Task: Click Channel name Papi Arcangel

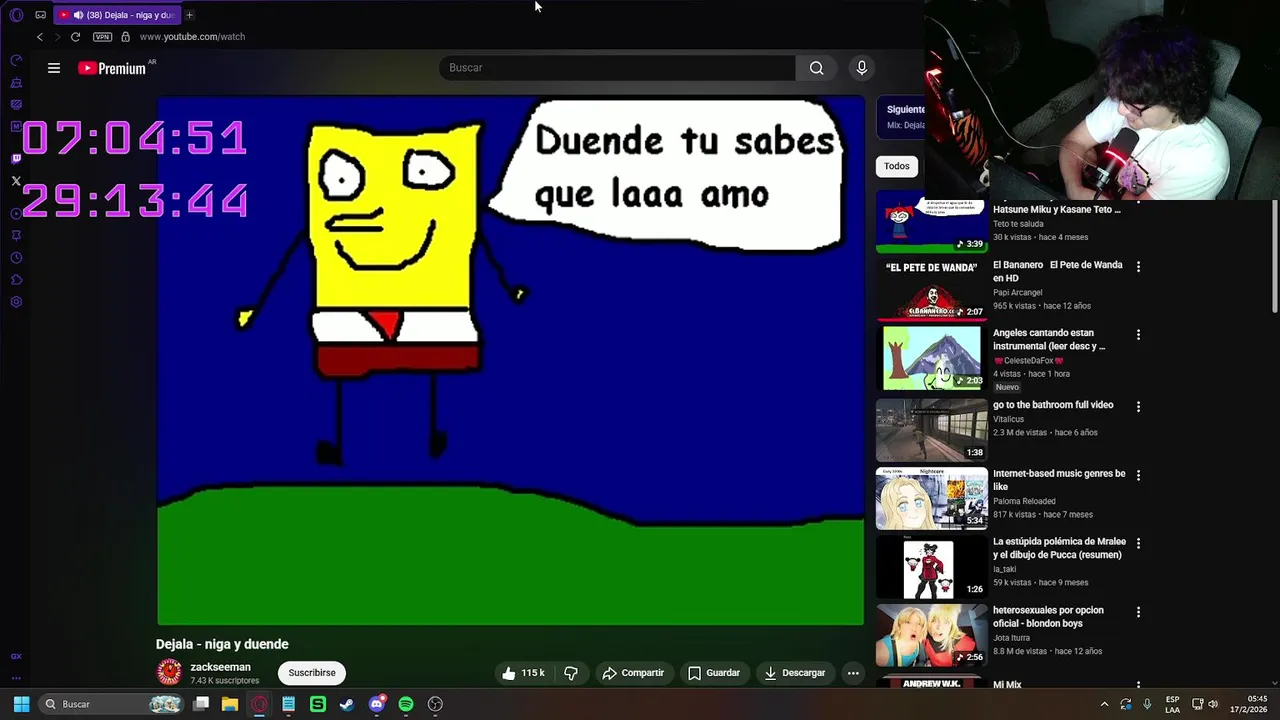Action: point(1017,293)
